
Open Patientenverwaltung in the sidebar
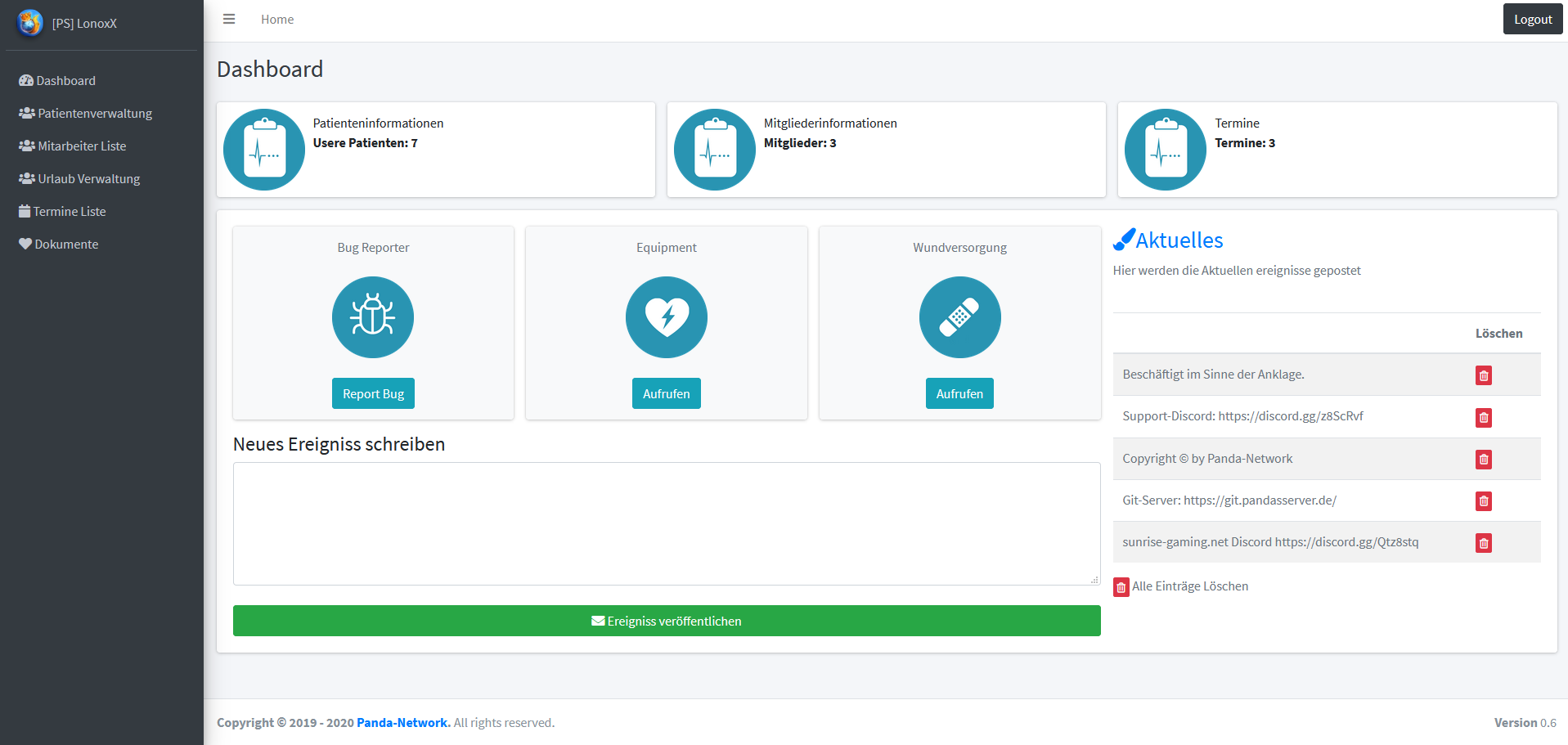(x=94, y=114)
